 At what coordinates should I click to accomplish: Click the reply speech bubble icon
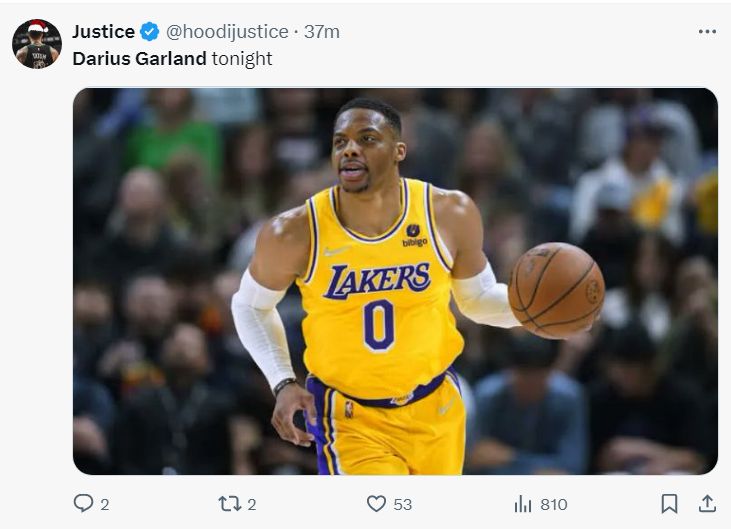(x=84, y=504)
